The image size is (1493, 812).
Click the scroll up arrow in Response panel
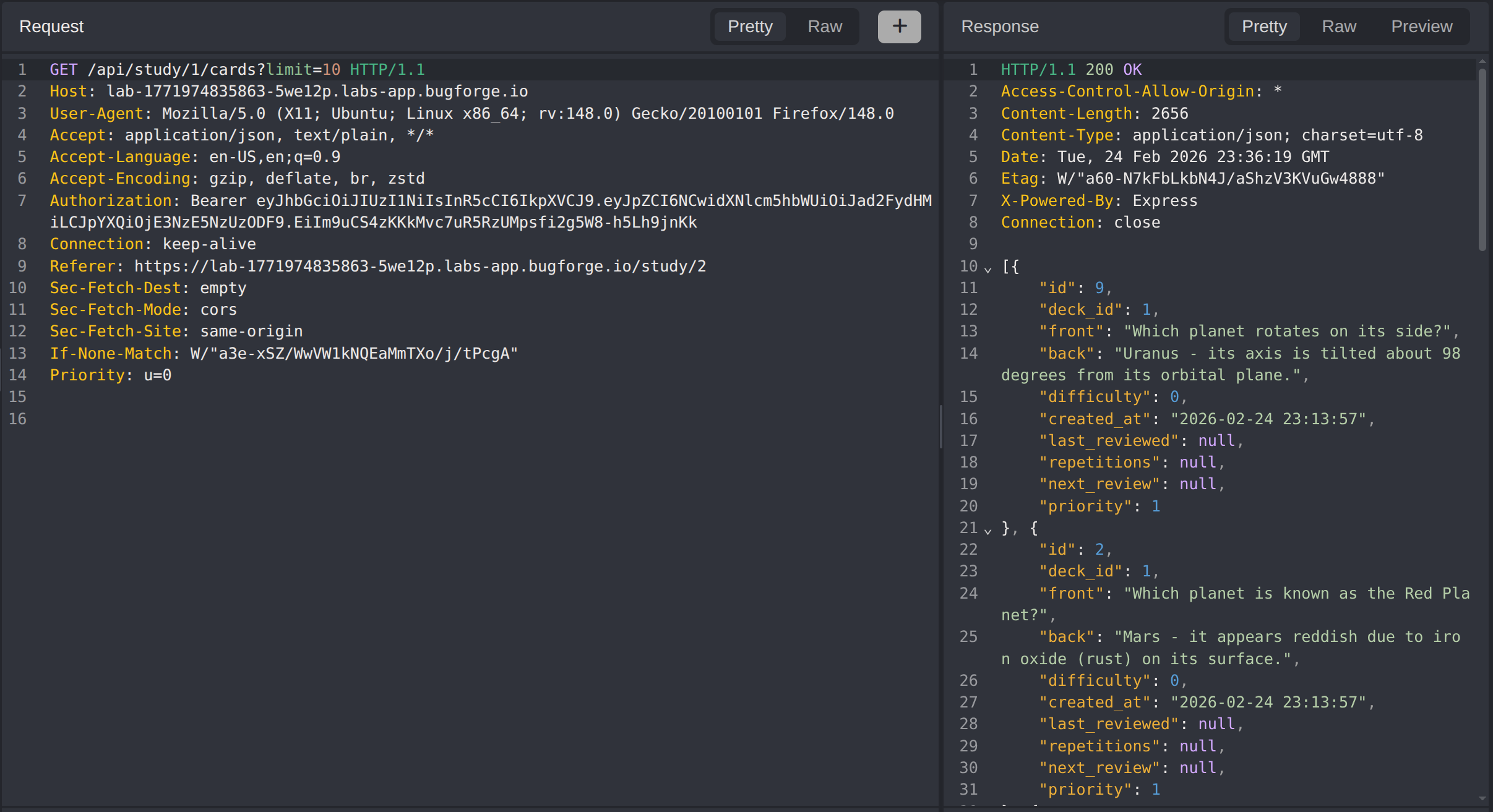pos(1482,62)
